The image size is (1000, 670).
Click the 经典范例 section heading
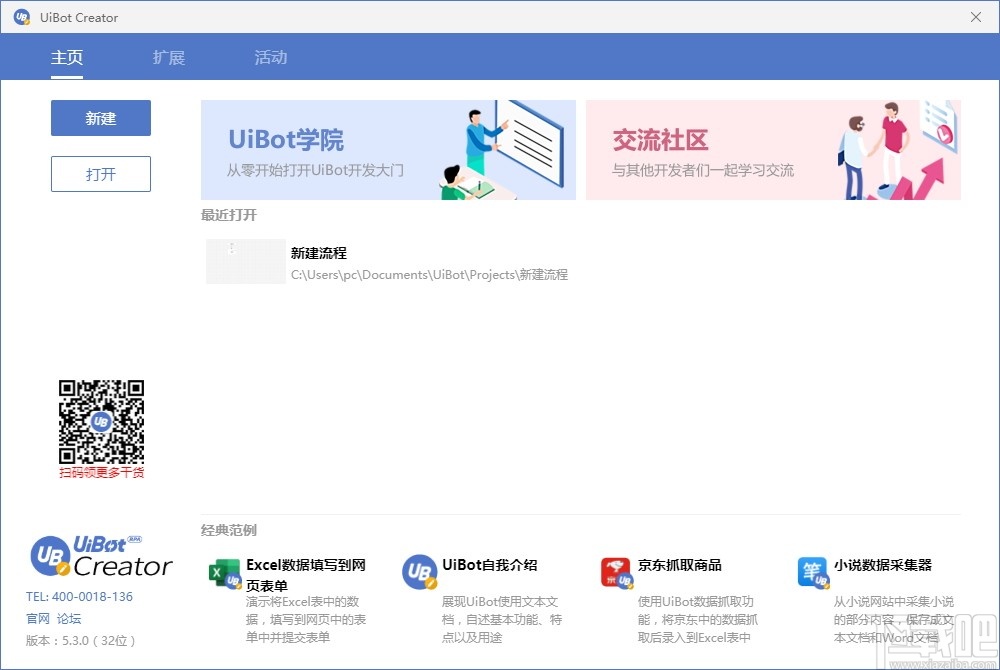pyautogui.click(x=229, y=530)
